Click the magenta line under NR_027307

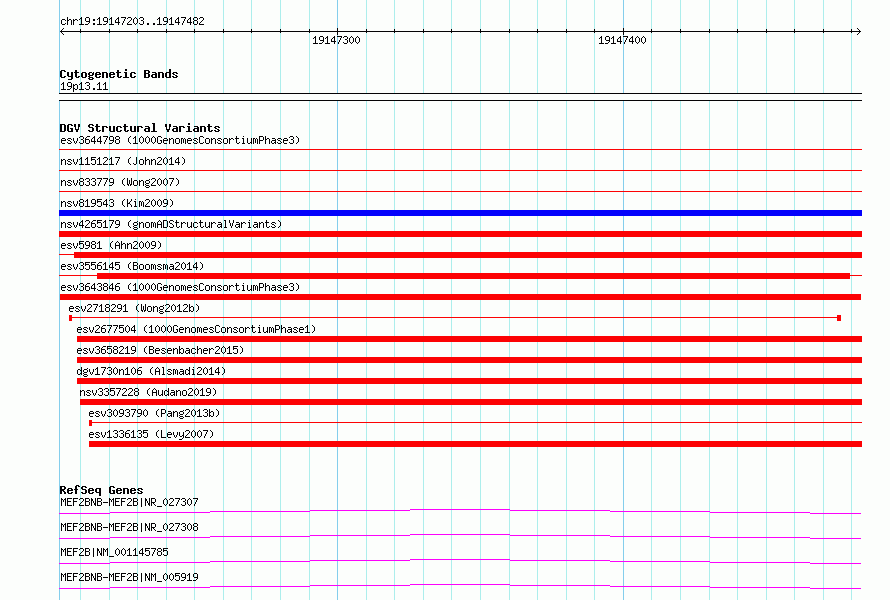(x=460, y=511)
